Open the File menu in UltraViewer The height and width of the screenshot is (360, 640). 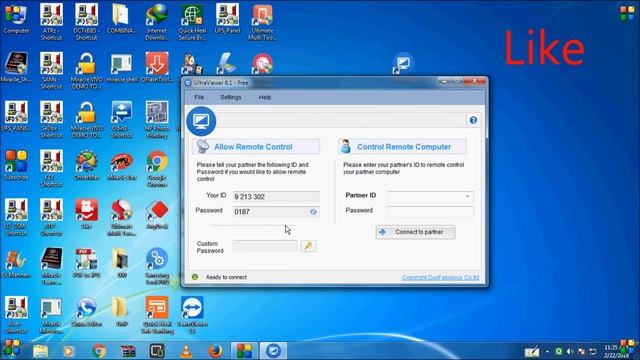(x=199, y=97)
